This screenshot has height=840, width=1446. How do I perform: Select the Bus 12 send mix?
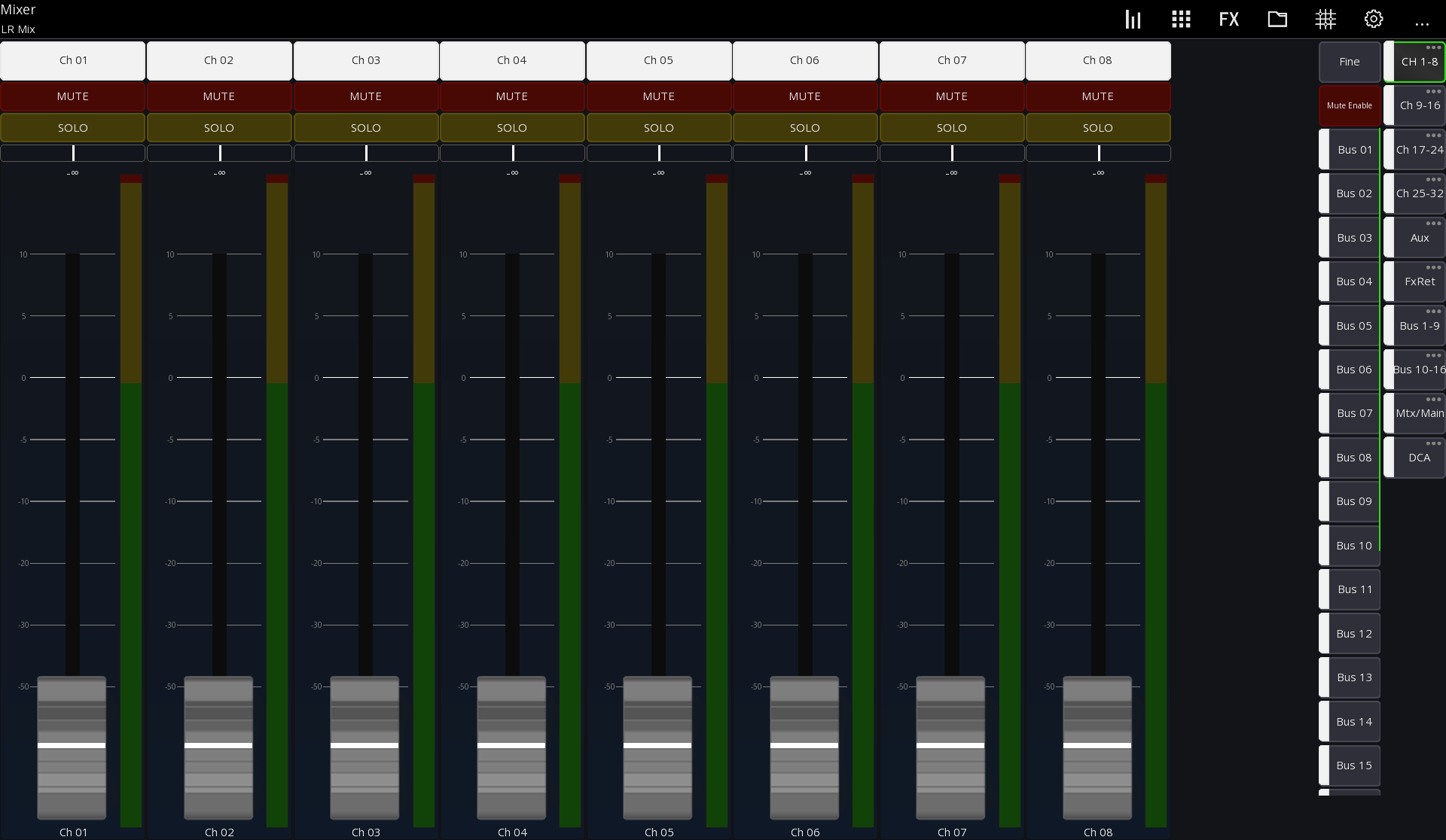point(1350,634)
